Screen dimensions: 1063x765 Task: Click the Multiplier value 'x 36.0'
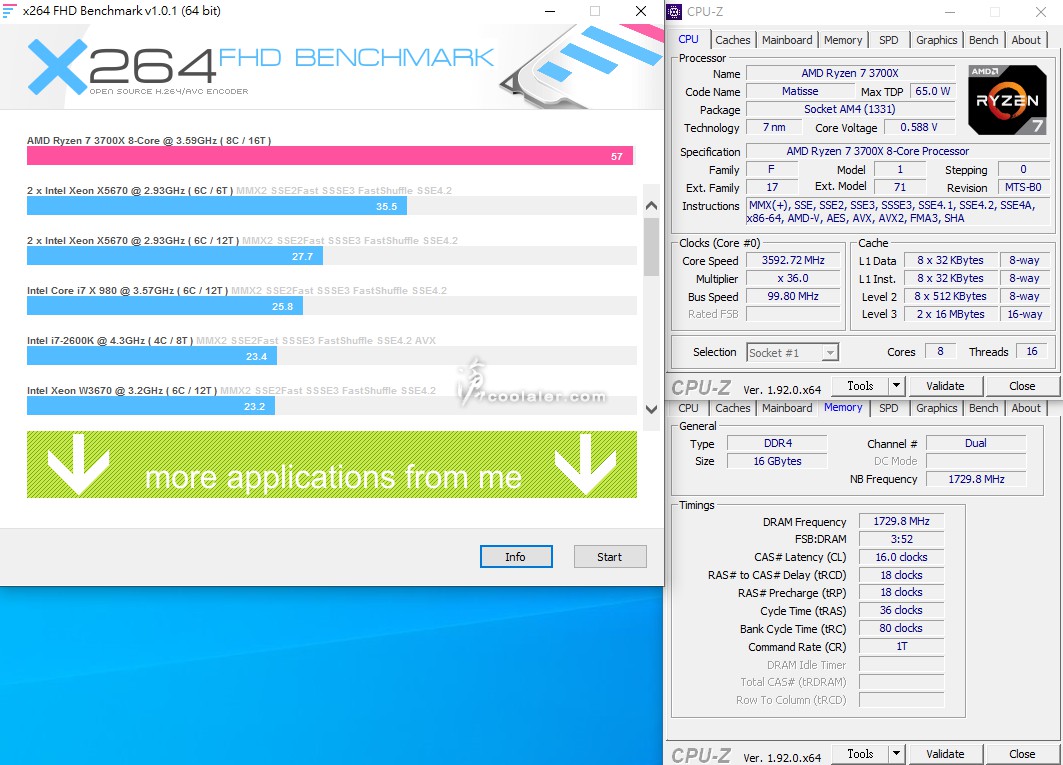[x=793, y=278]
